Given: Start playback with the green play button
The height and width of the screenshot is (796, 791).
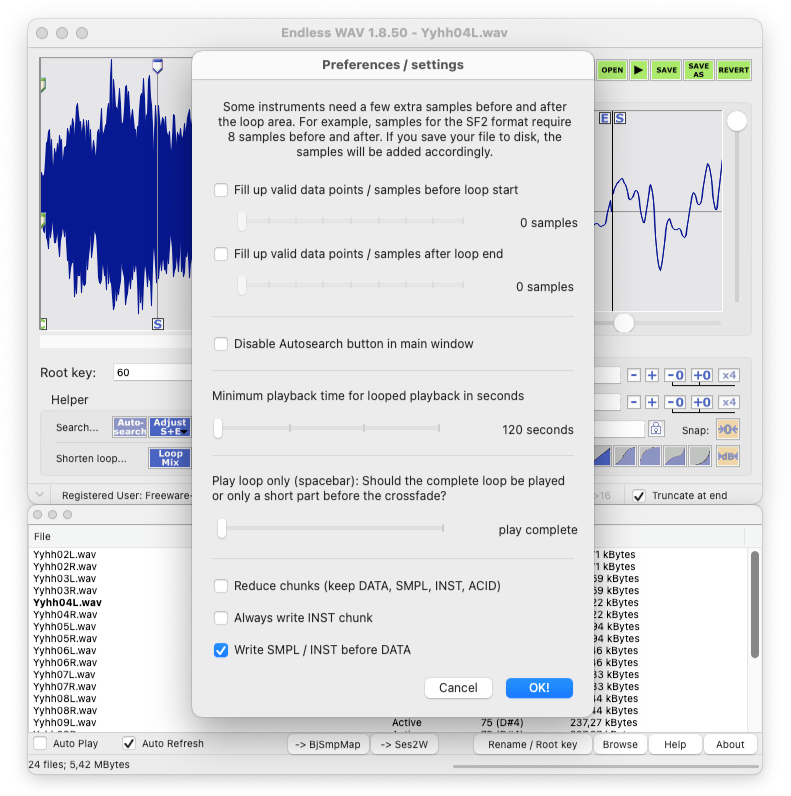Looking at the screenshot, I should click(639, 70).
